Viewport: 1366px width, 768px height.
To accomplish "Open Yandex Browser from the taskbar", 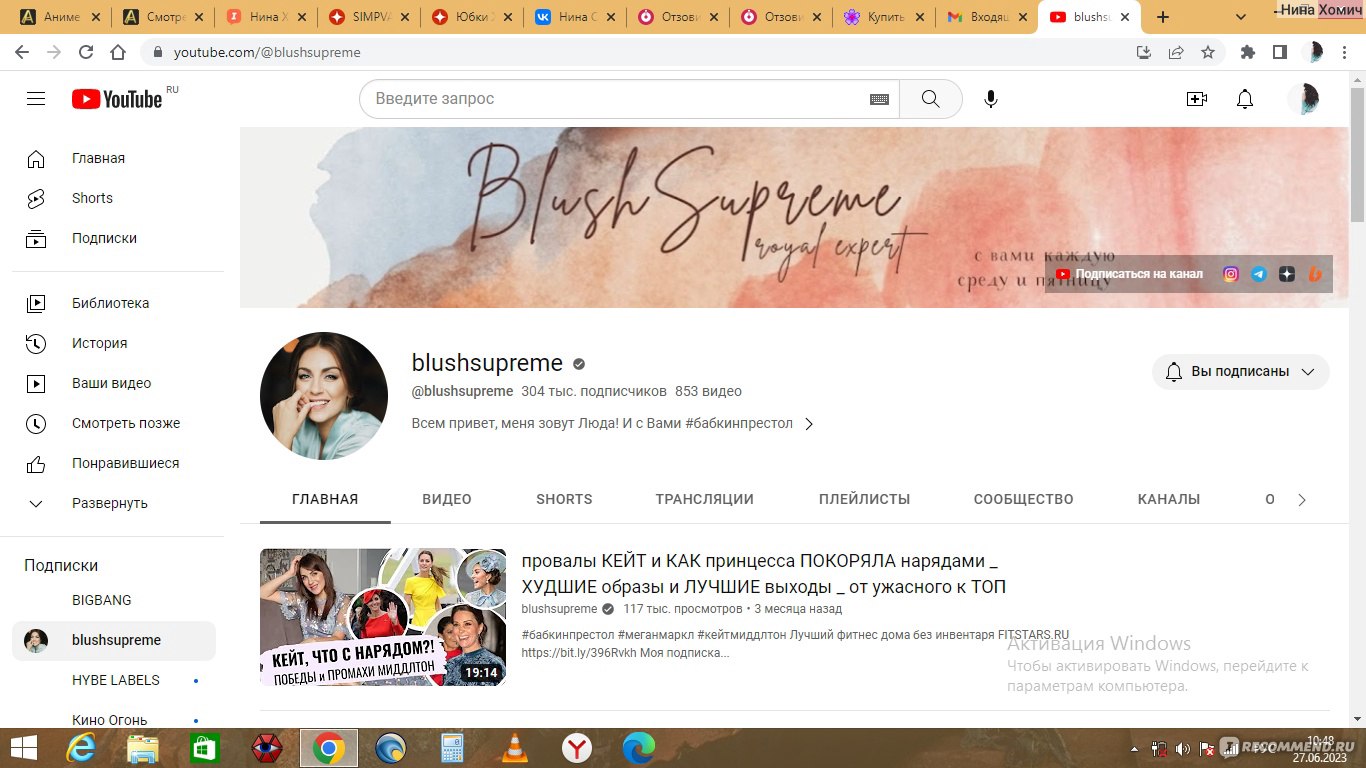I will [x=577, y=748].
